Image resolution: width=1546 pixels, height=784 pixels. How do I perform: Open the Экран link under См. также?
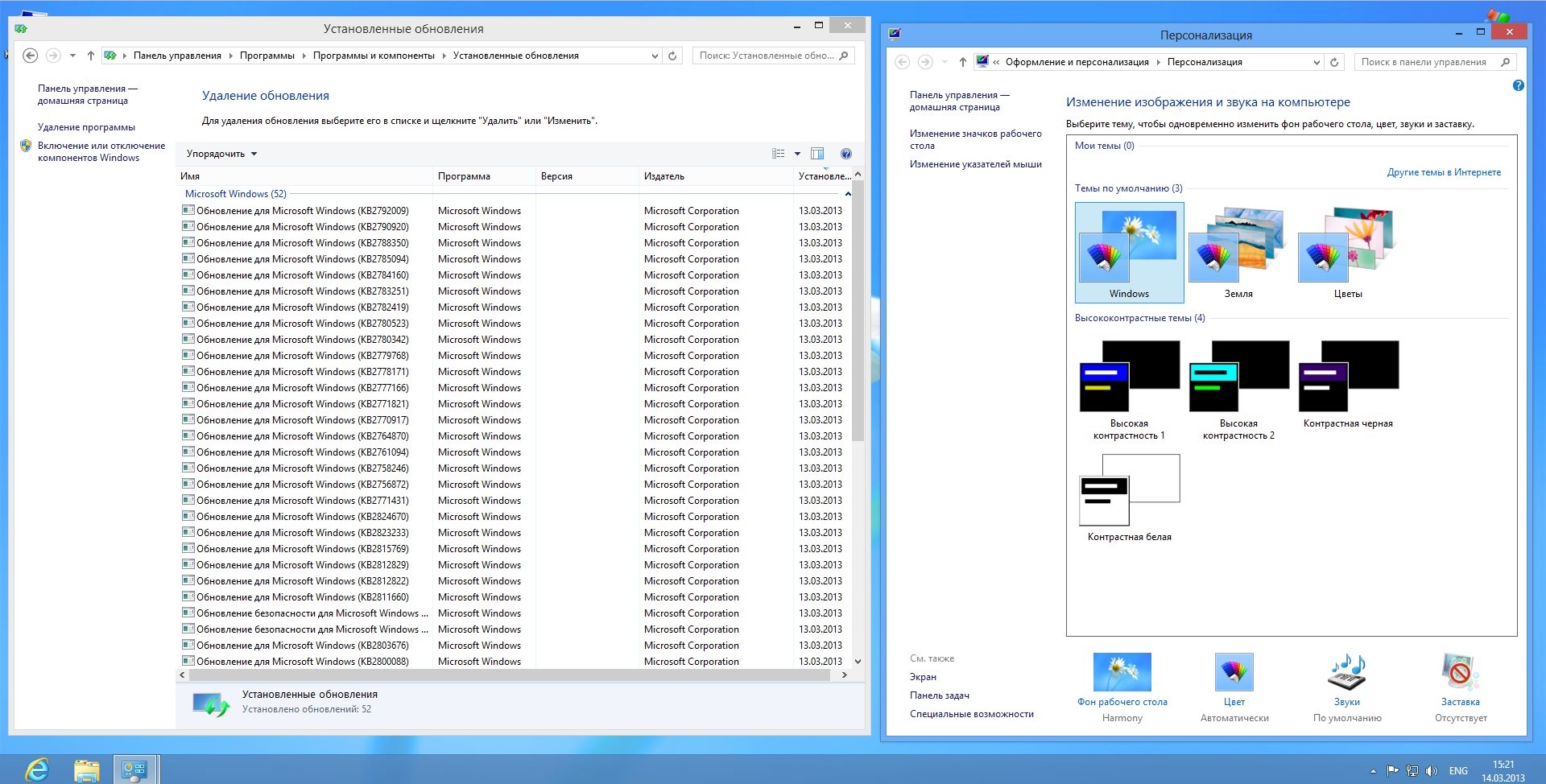pos(923,677)
